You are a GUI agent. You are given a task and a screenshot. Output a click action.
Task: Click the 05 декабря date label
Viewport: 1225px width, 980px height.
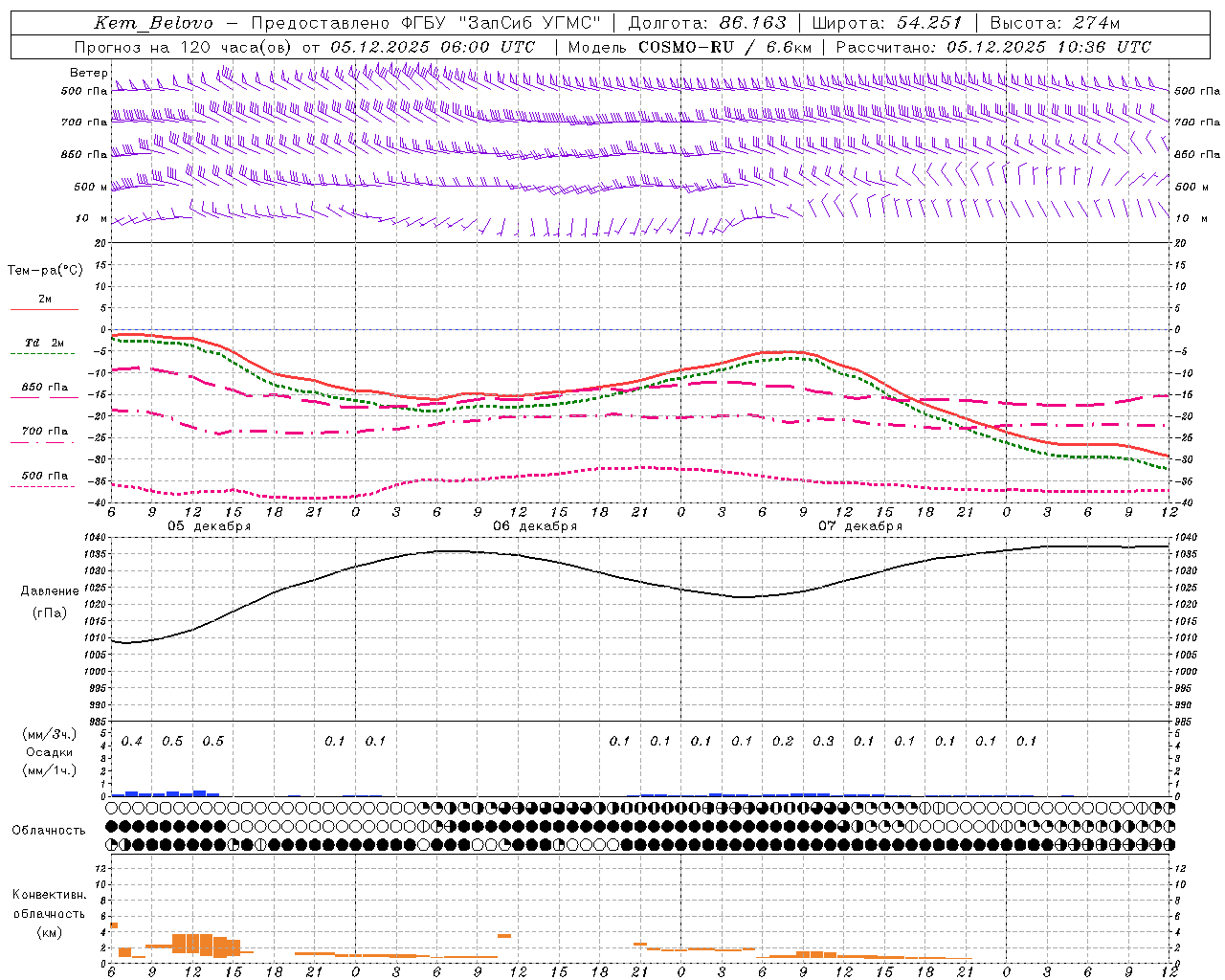pos(210,526)
